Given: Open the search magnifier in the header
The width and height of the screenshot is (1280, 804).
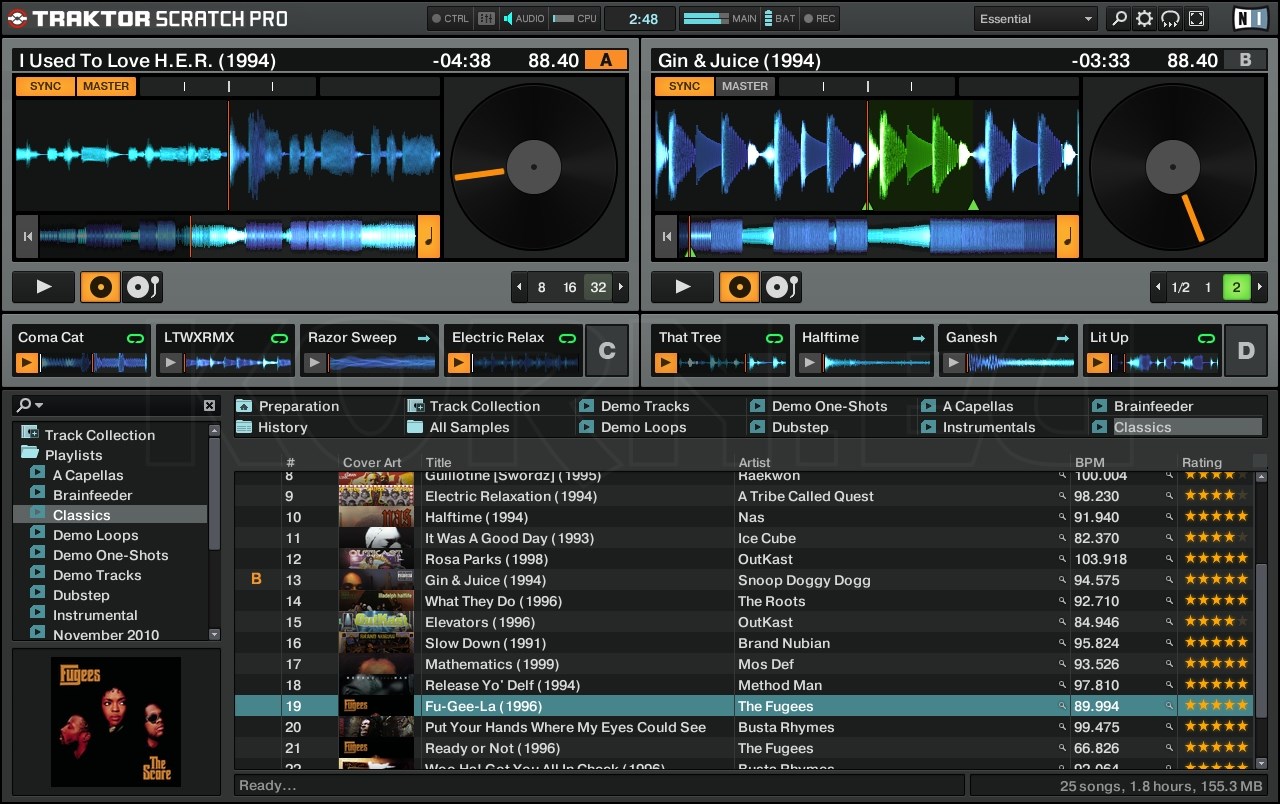Looking at the screenshot, I should click(x=1118, y=18).
